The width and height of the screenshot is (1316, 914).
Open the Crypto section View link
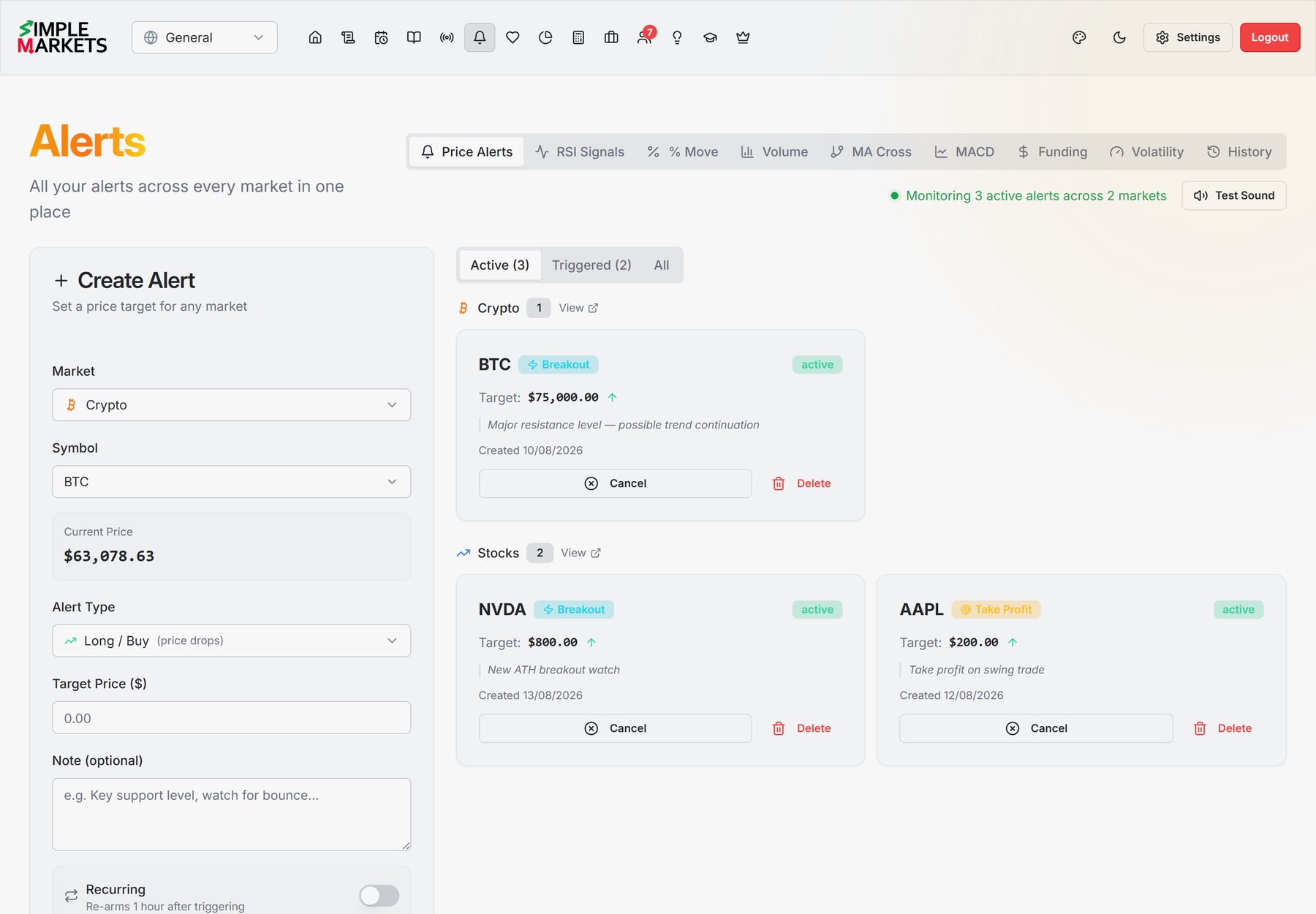[x=578, y=308]
